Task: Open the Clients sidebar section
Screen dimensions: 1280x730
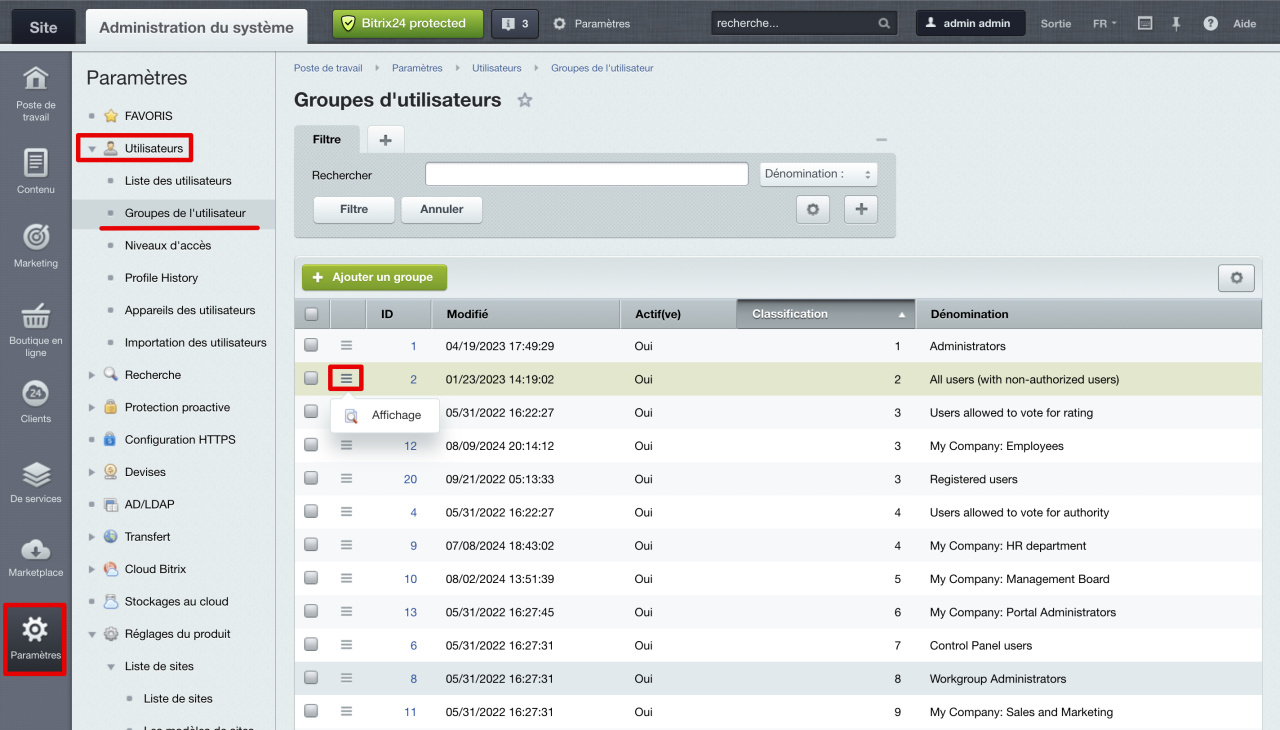Action: (x=36, y=402)
